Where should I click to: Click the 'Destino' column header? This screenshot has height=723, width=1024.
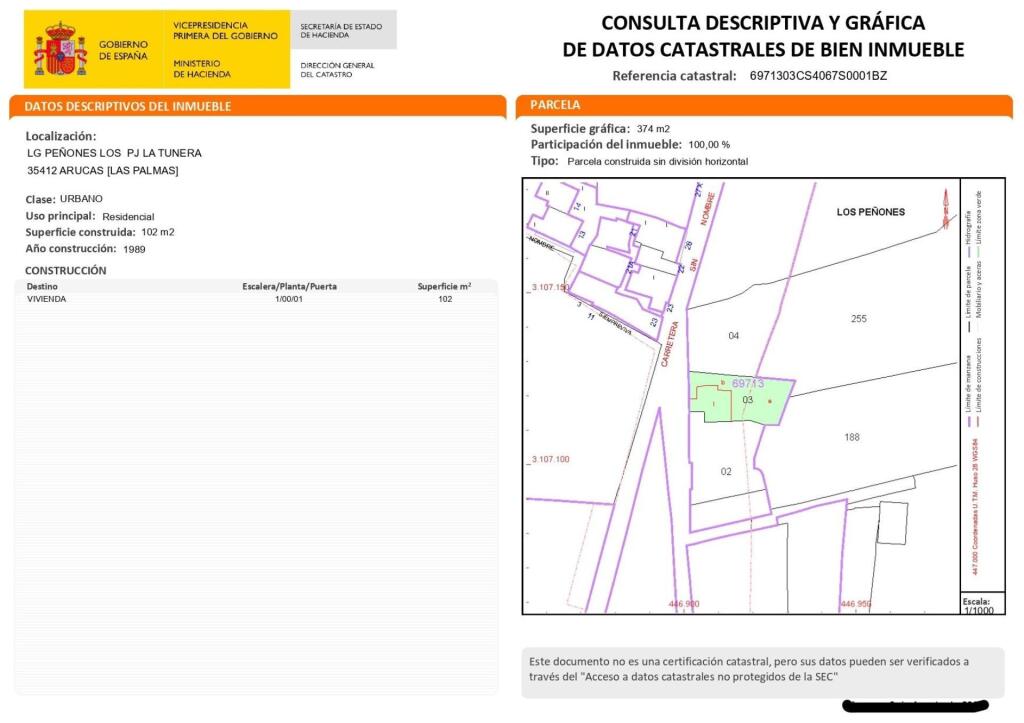[x=42, y=287]
